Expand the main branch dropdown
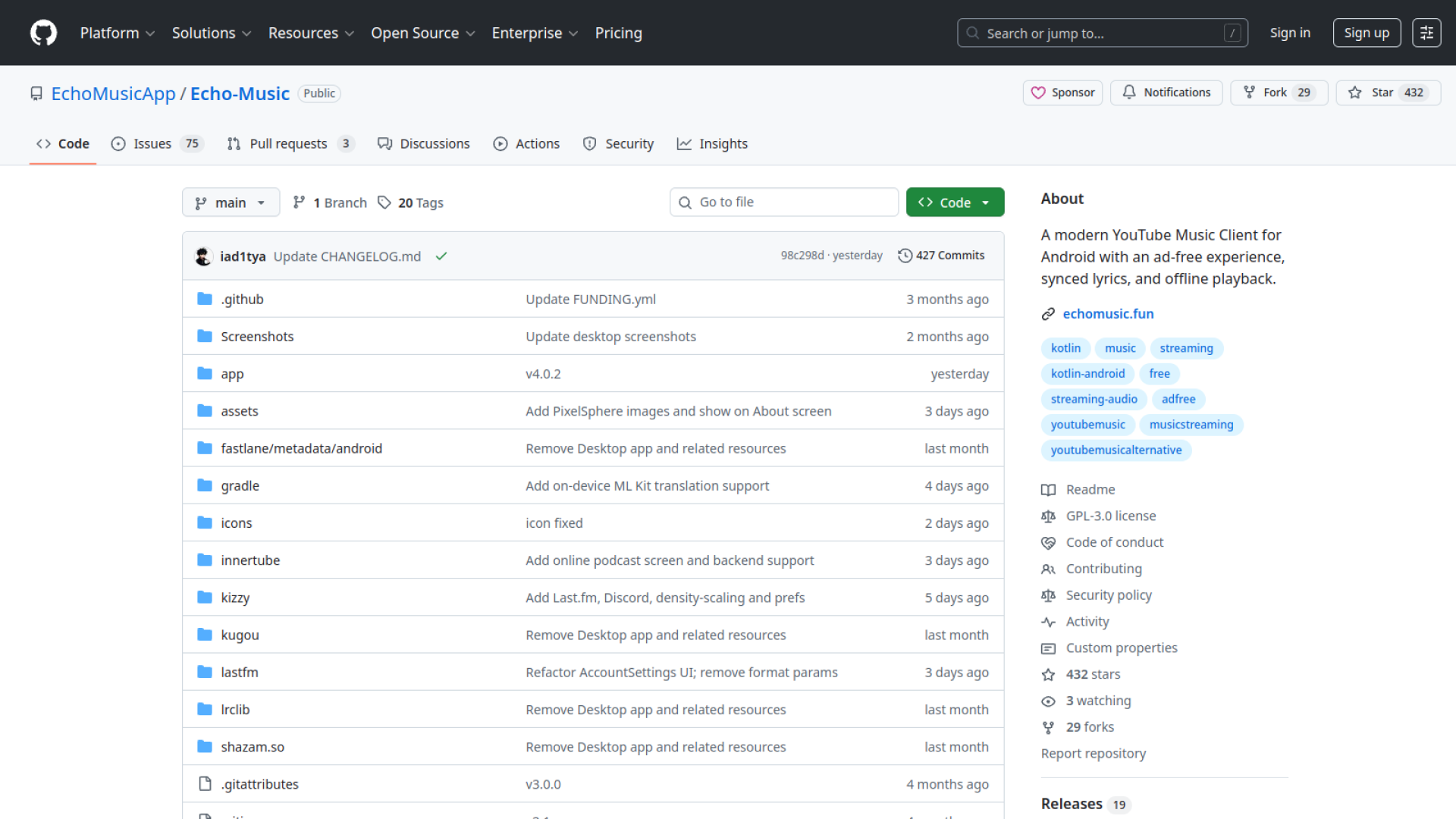This screenshot has height=819, width=1456. [x=231, y=202]
